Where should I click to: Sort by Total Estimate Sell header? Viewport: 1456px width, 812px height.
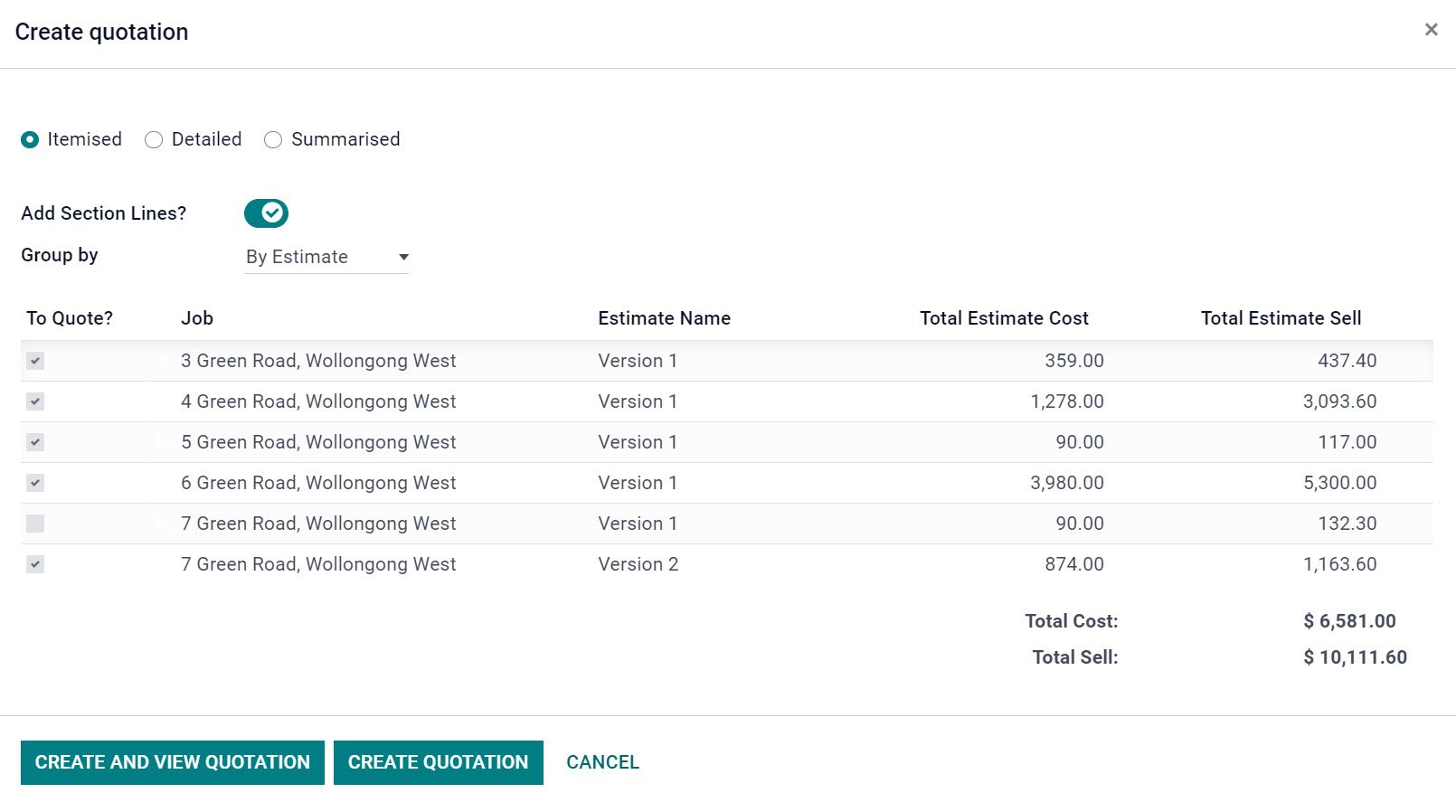tap(1281, 318)
